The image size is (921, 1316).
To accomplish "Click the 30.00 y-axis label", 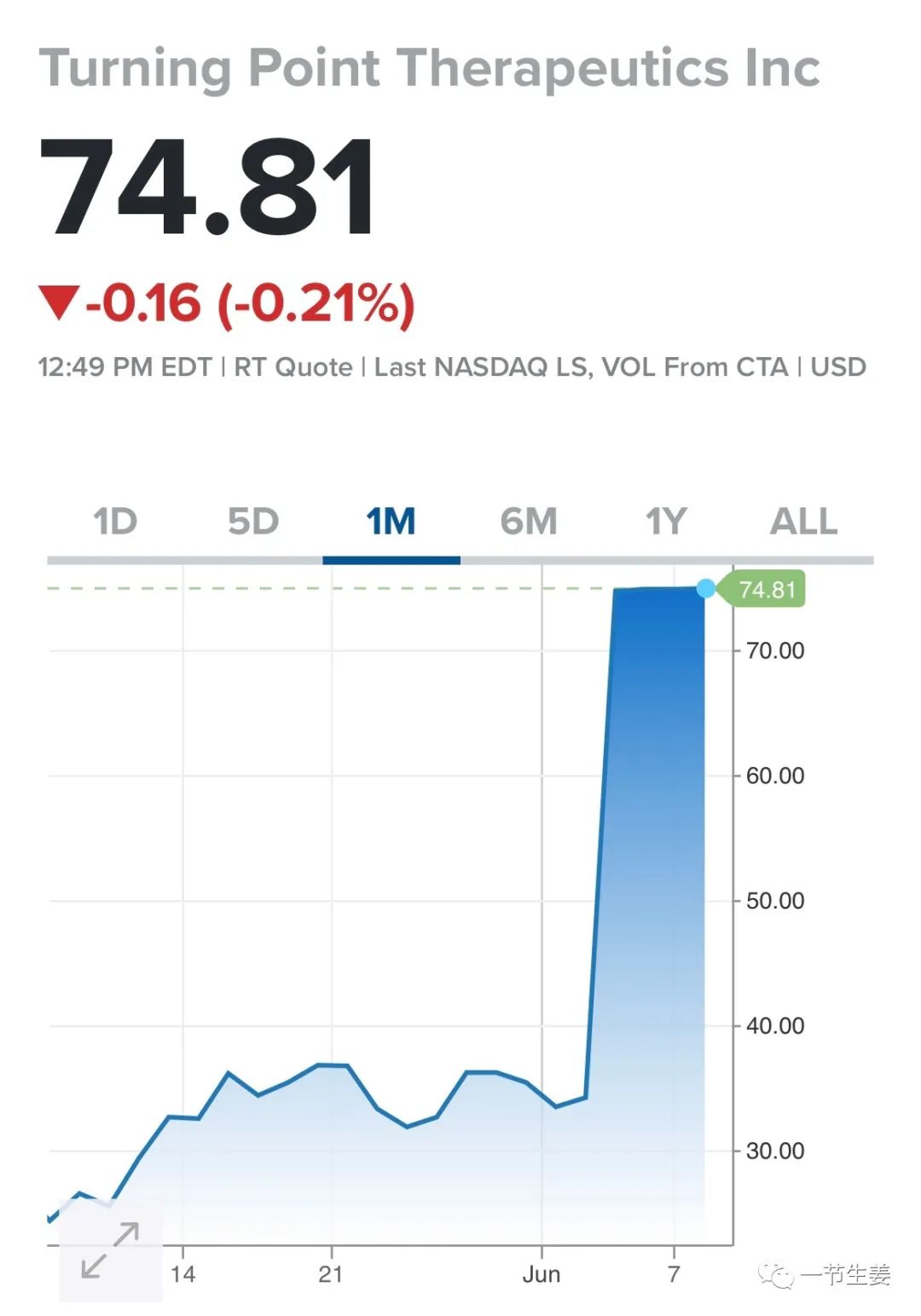I will tap(774, 1151).
